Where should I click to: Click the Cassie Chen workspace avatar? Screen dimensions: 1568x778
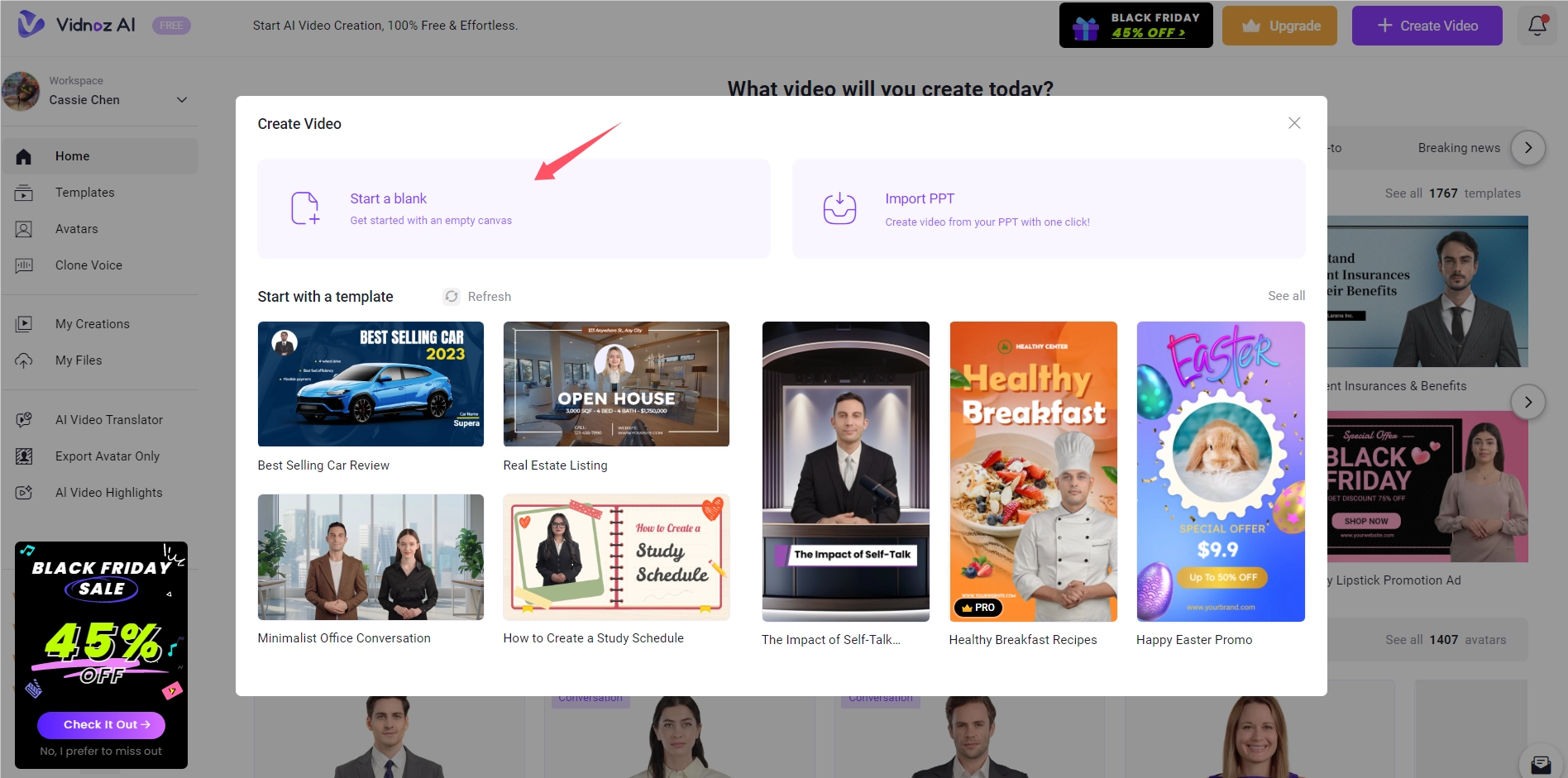21,91
